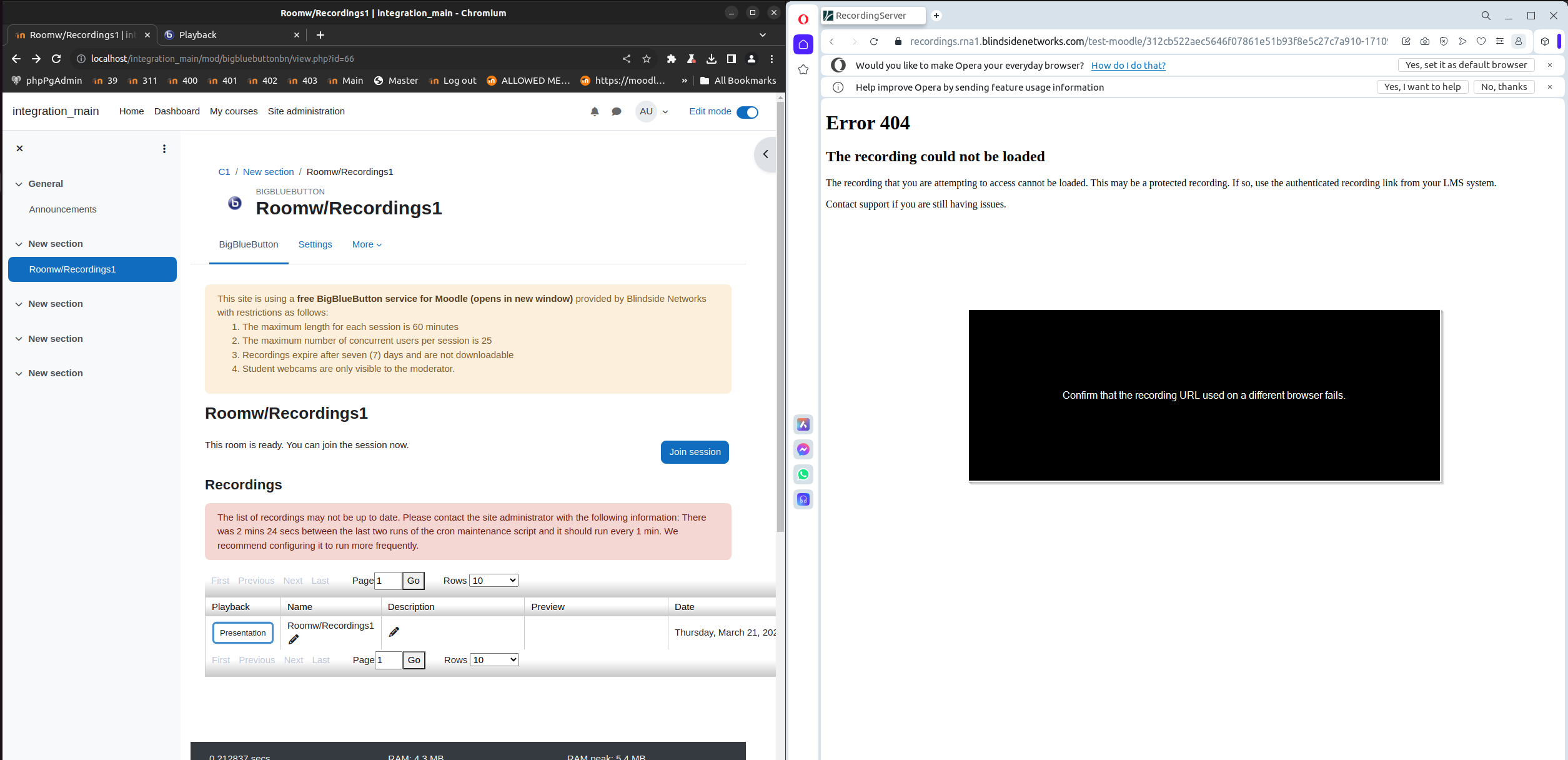Click 'Yes, I want to help' button
Screen dimensions: 1568x760
pos(1422,87)
